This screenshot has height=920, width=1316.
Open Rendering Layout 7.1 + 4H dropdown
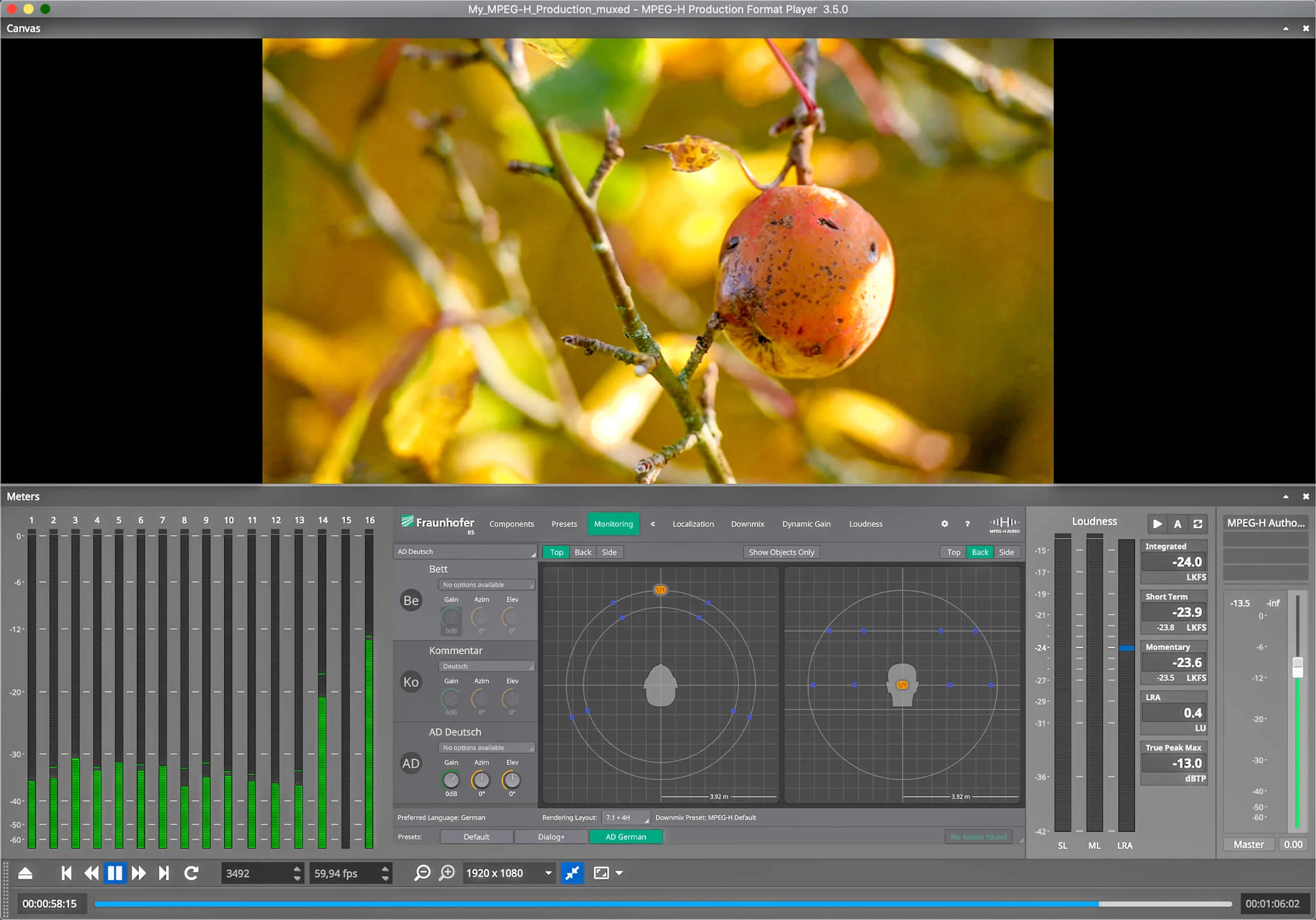coord(627,817)
